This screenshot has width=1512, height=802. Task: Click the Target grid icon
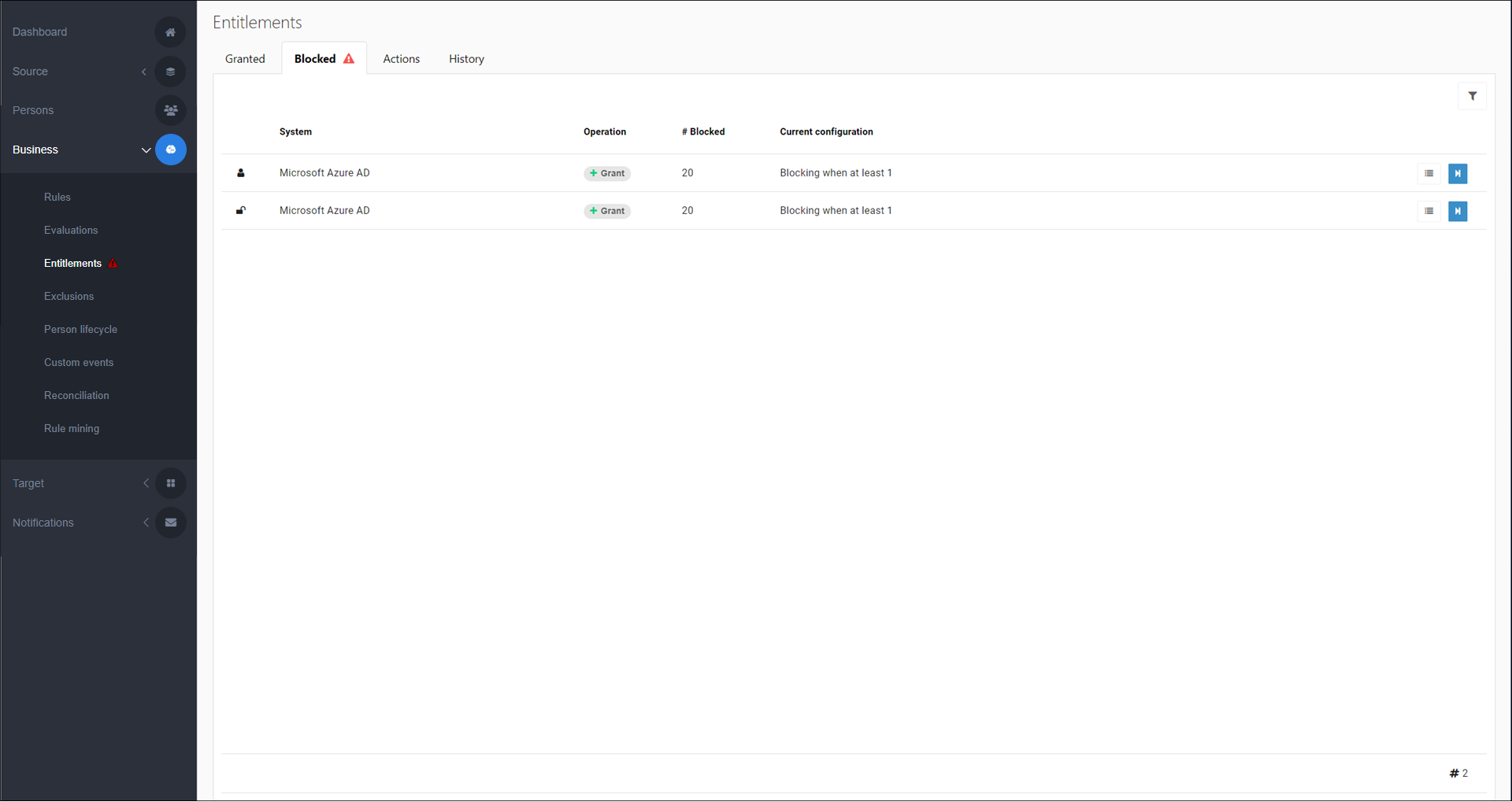[x=170, y=483]
